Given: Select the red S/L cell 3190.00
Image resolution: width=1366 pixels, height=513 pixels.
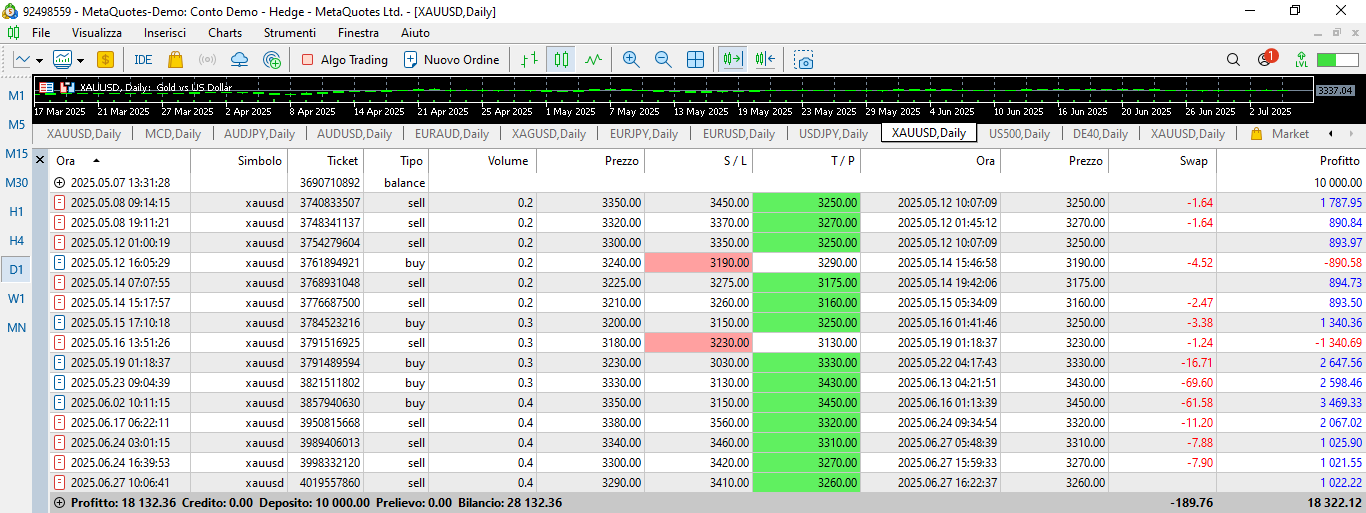Looking at the screenshot, I should coord(698,262).
